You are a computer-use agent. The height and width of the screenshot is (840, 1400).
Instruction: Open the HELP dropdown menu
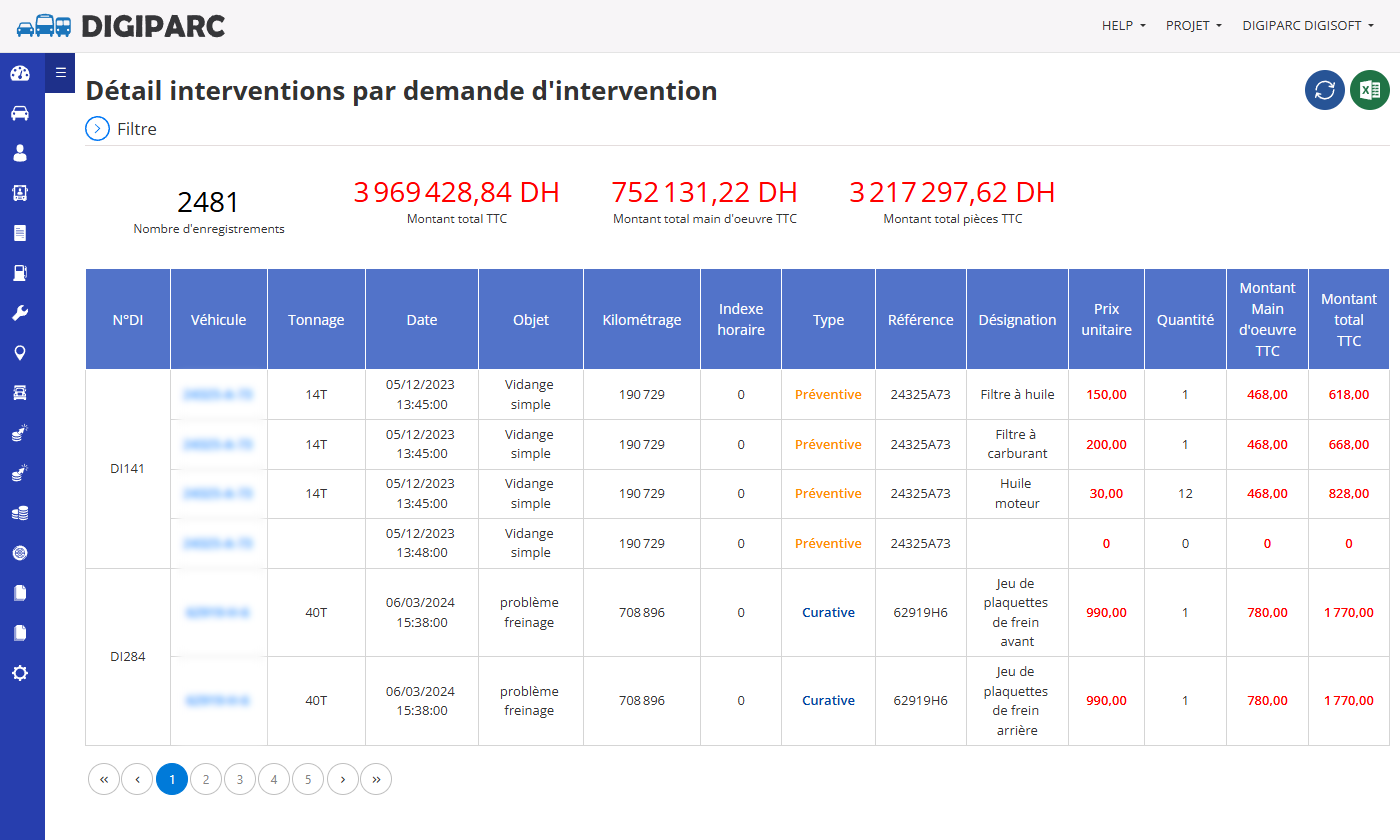(1124, 26)
